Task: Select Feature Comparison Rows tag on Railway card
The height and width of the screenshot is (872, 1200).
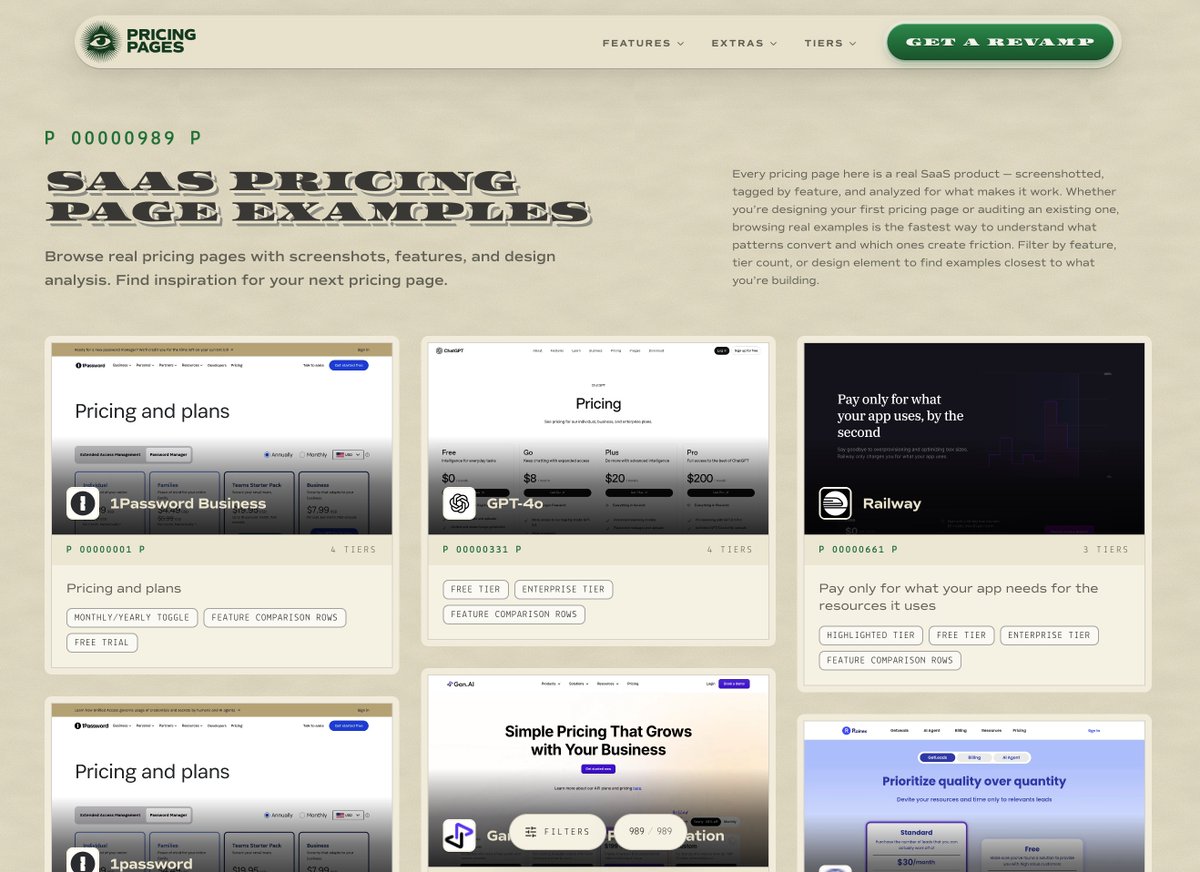Action: (890, 660)
